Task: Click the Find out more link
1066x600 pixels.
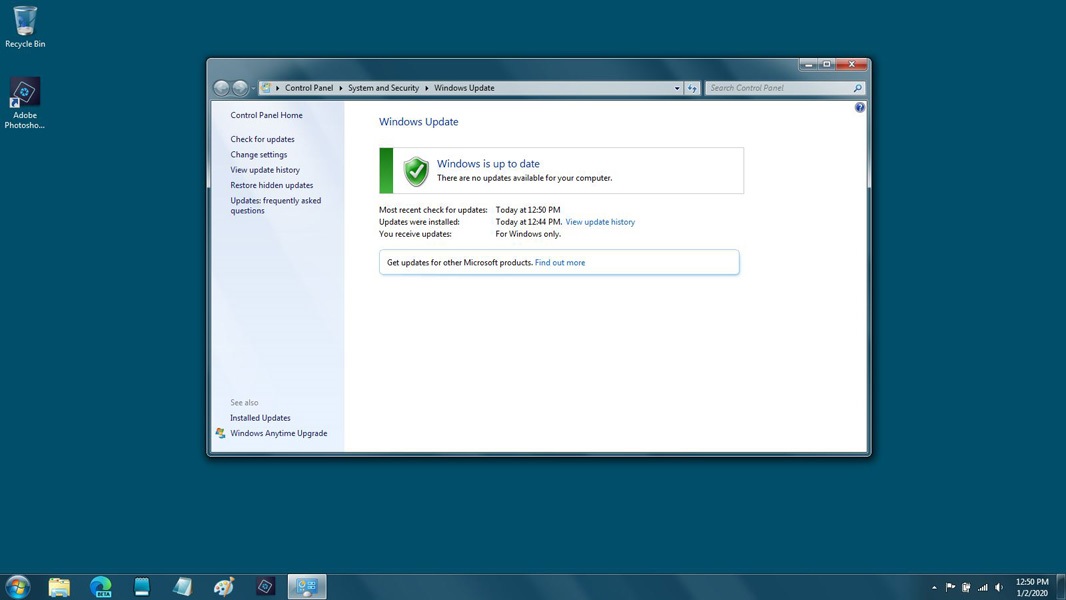Action: click(x=560, y=263)
